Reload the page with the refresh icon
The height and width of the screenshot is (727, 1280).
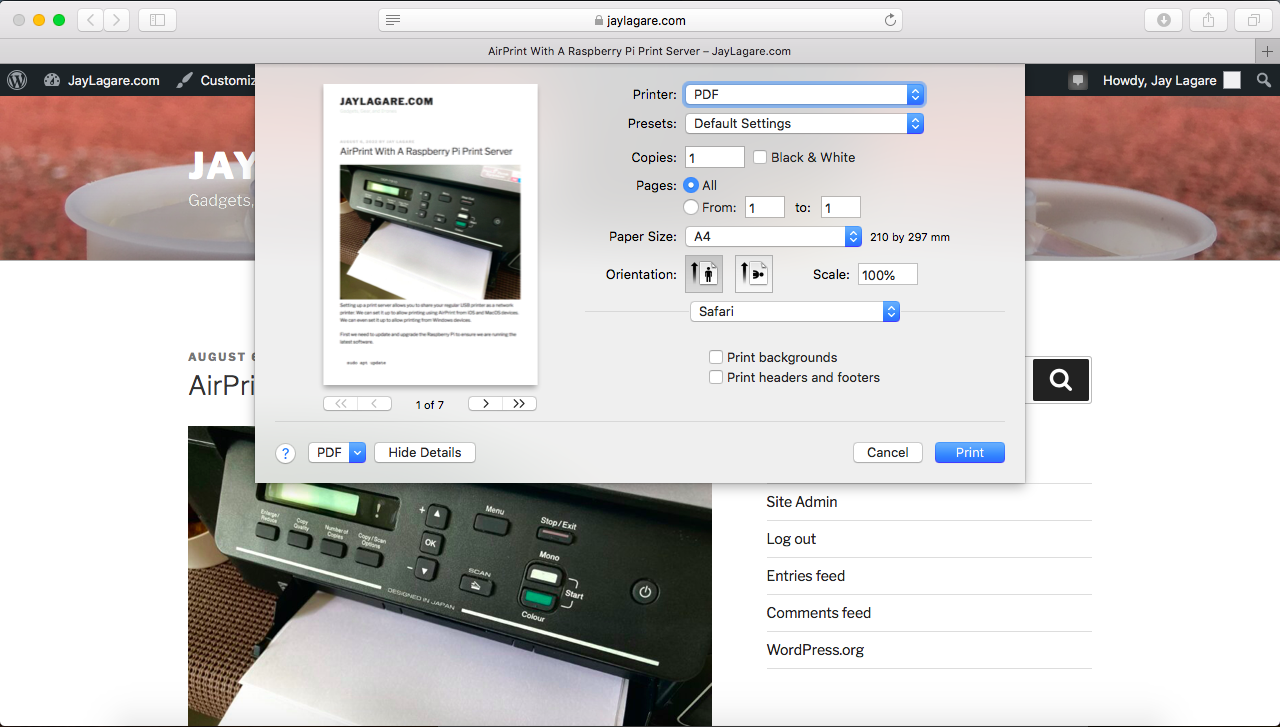(x=890, y=20)
